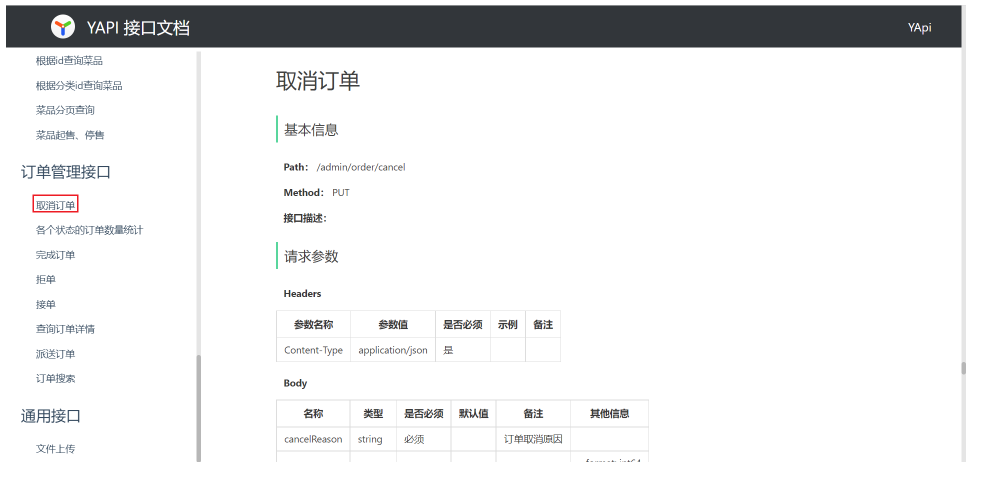Select 菜品起售、停售 in sidebar
Viewport: 982px width, 477px height.
click(x=70, y=135)
